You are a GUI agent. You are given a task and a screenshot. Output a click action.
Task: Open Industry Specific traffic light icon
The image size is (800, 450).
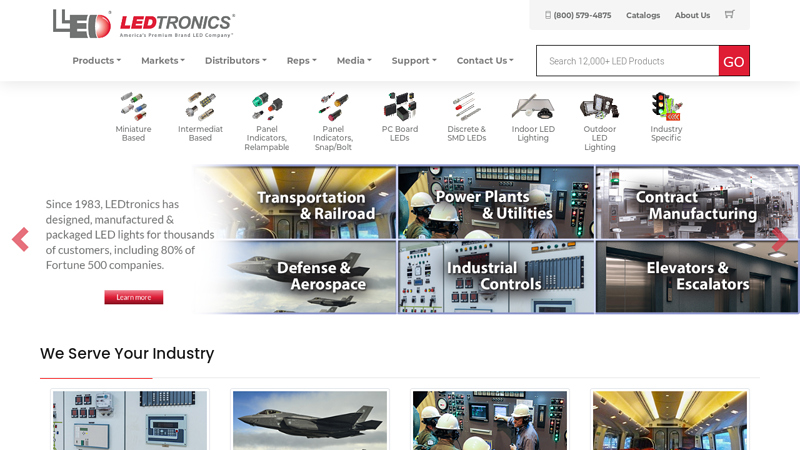click(x=666, y=106)
